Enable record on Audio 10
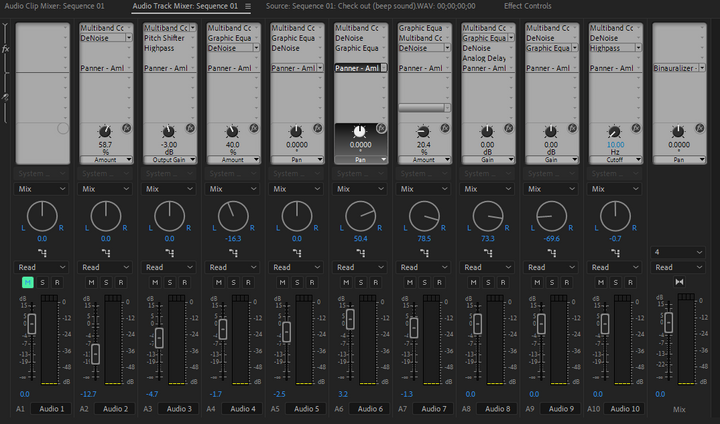 click(630, 283)
